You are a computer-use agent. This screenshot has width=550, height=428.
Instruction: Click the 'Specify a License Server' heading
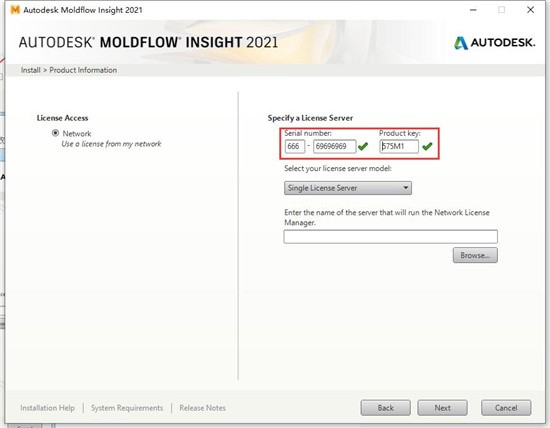pos(310,118)
